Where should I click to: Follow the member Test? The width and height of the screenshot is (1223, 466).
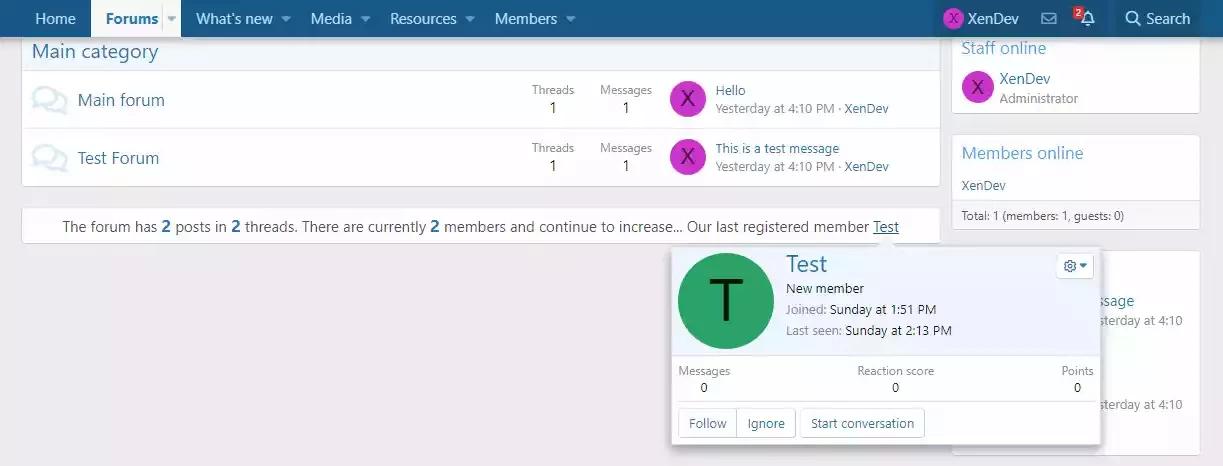coord(707,423)
